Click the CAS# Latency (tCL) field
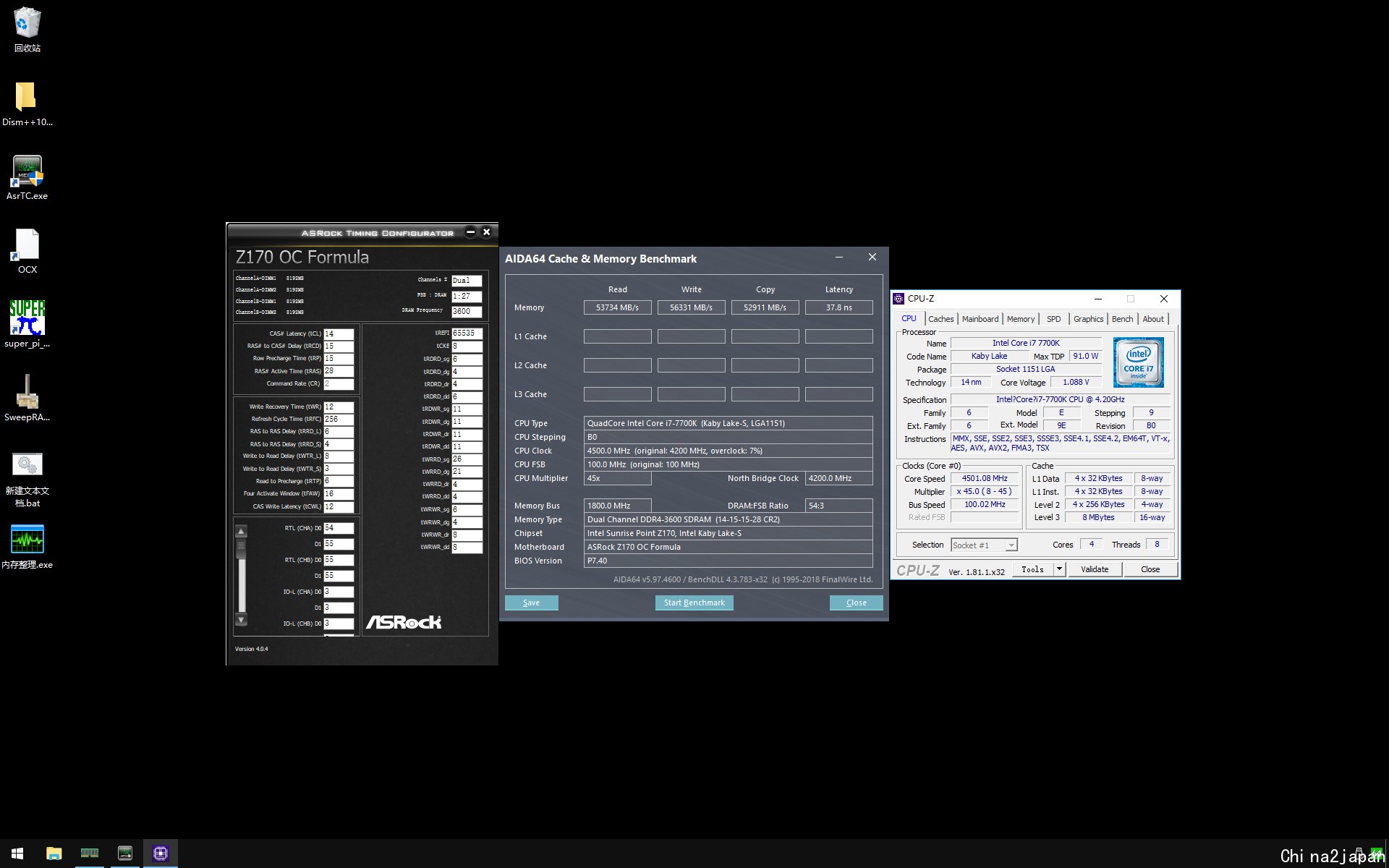 pos(339,334)
